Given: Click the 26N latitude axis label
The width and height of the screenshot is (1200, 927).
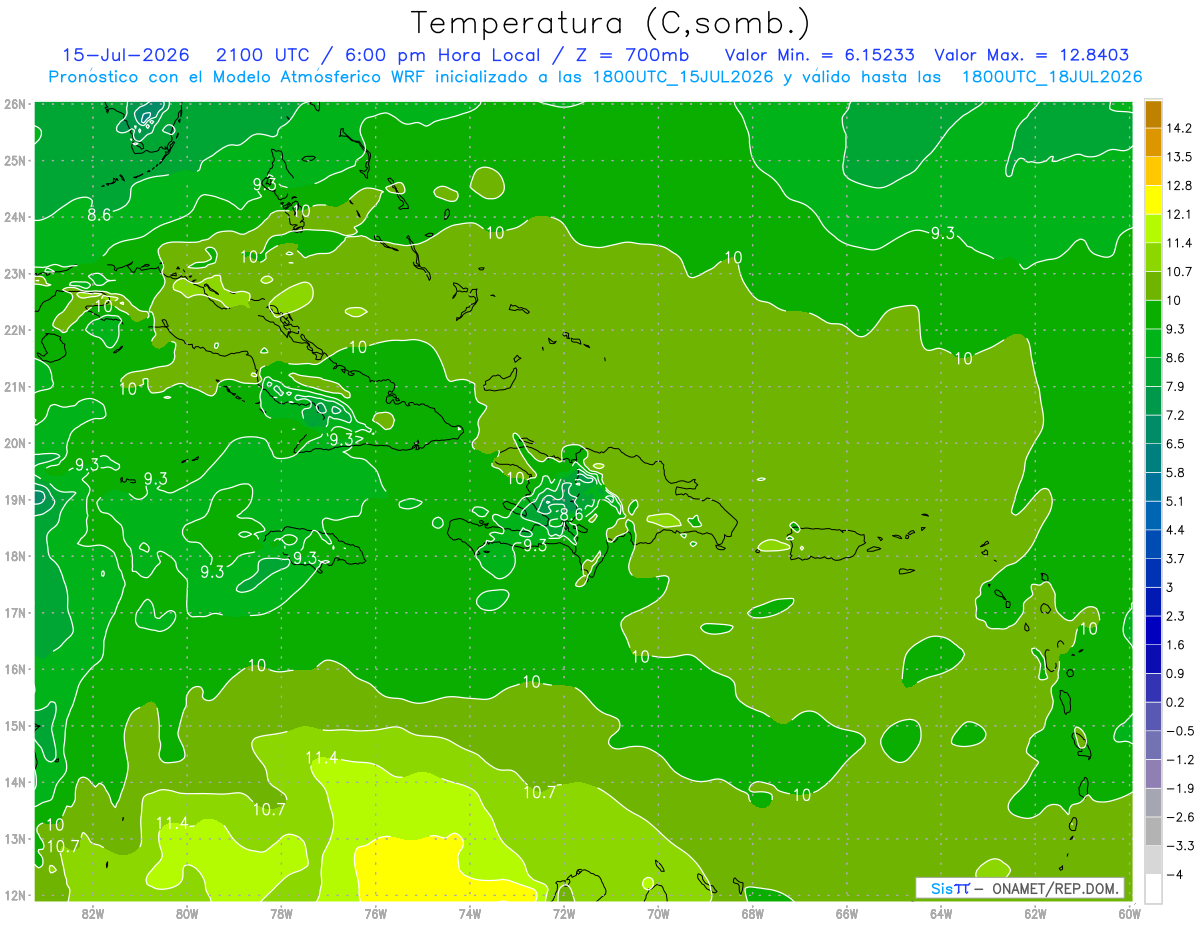Looking at the screenshot, I should 15,104.
